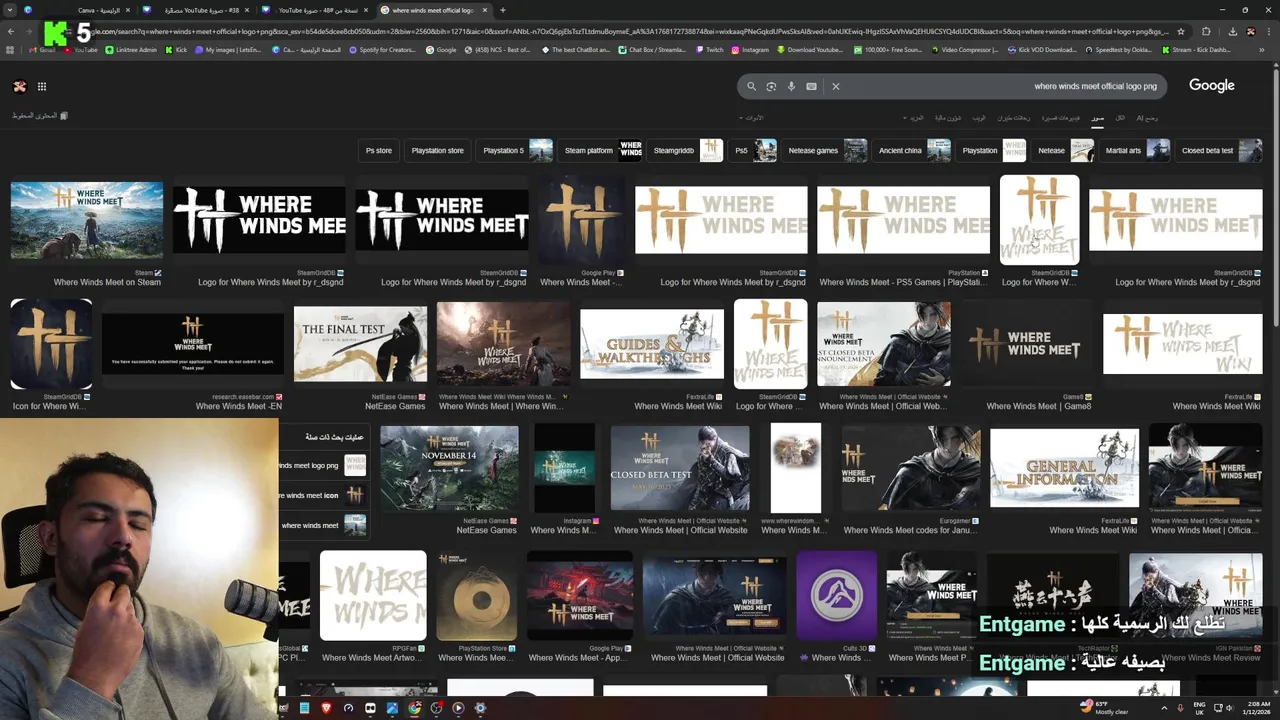
Task: Clear the search query with the X icon
Action: pos(836,86)
